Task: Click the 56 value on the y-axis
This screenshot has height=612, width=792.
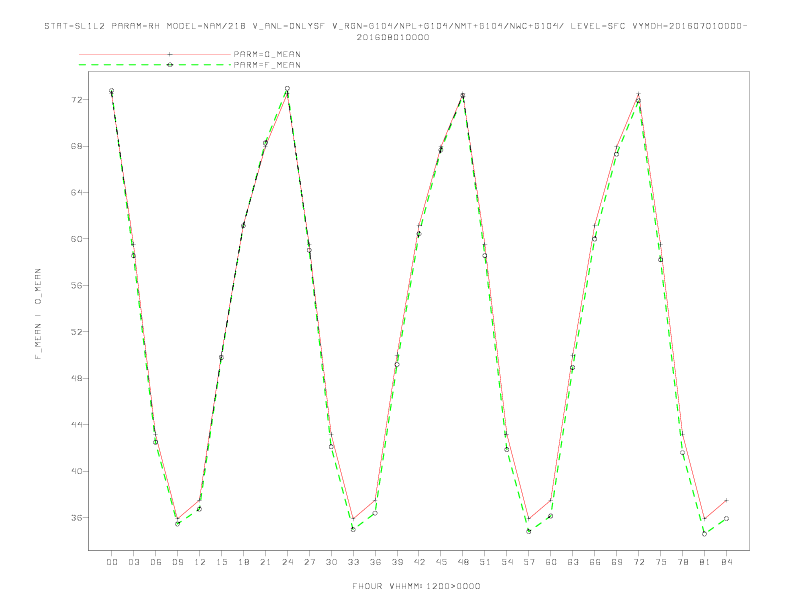Action: pos(76,285)
